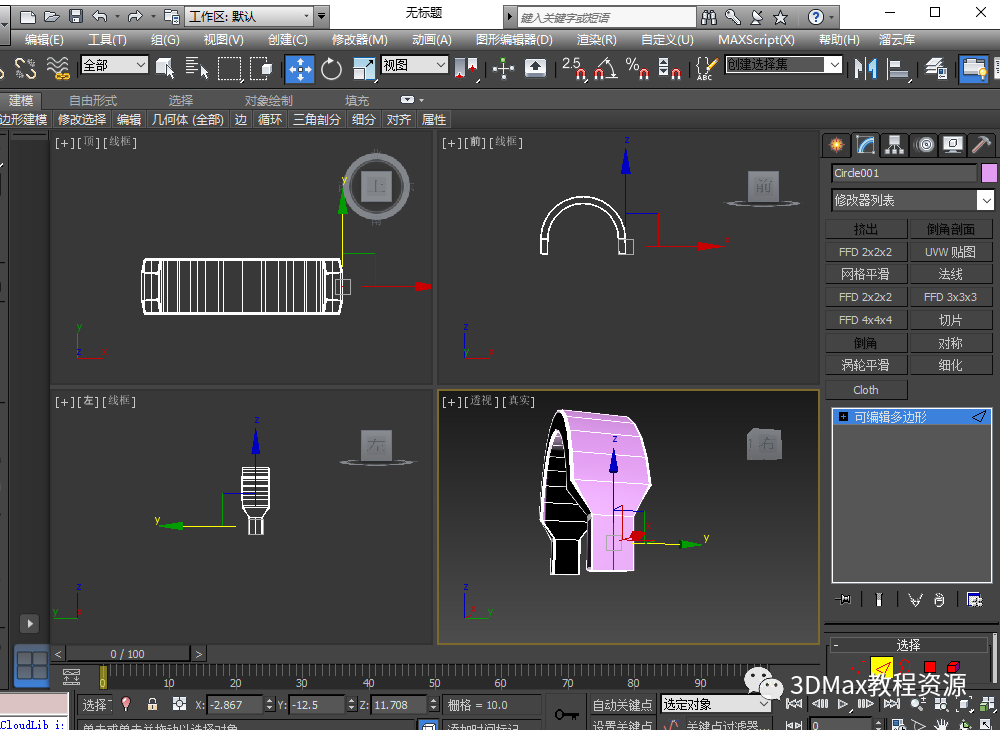Expand the 可编辑多边形 modifier stack entry
1000x730 pixels.
pos(844,417)
